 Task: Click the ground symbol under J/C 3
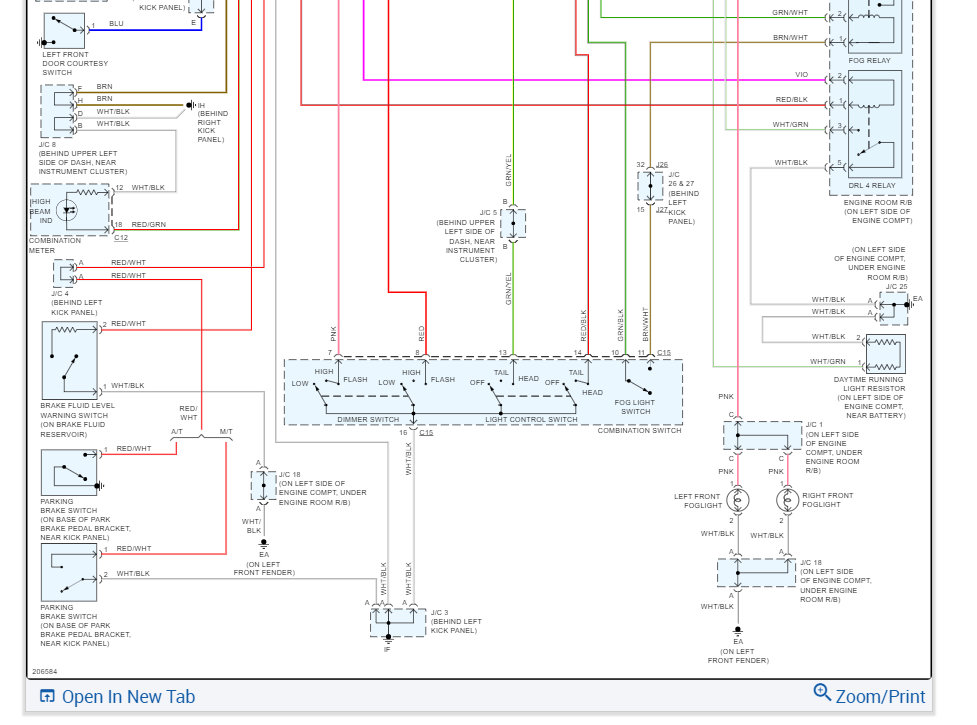tap(388, 640)
